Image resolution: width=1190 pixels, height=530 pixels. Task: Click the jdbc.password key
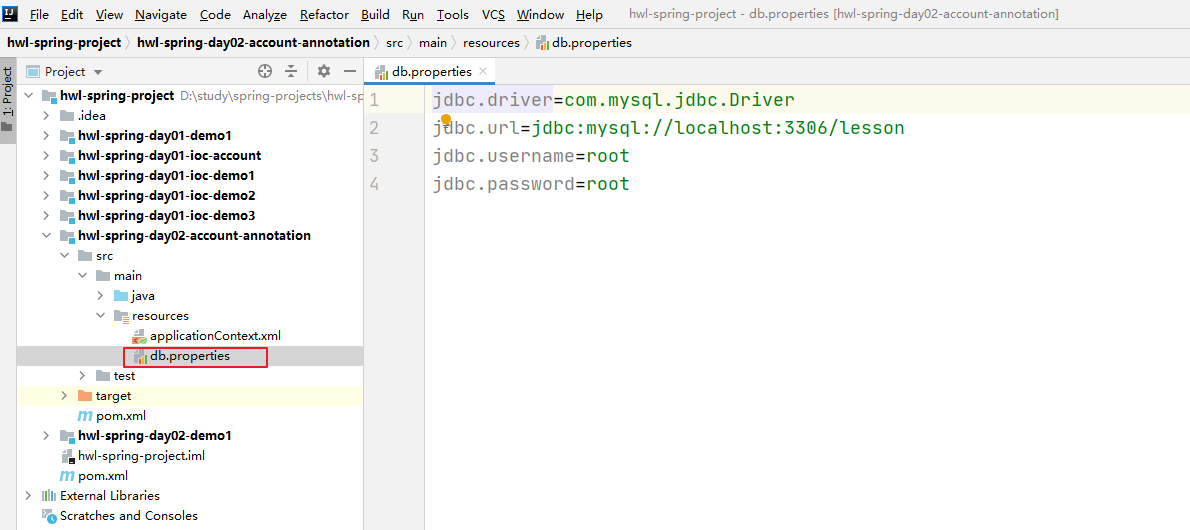(504, 184)
